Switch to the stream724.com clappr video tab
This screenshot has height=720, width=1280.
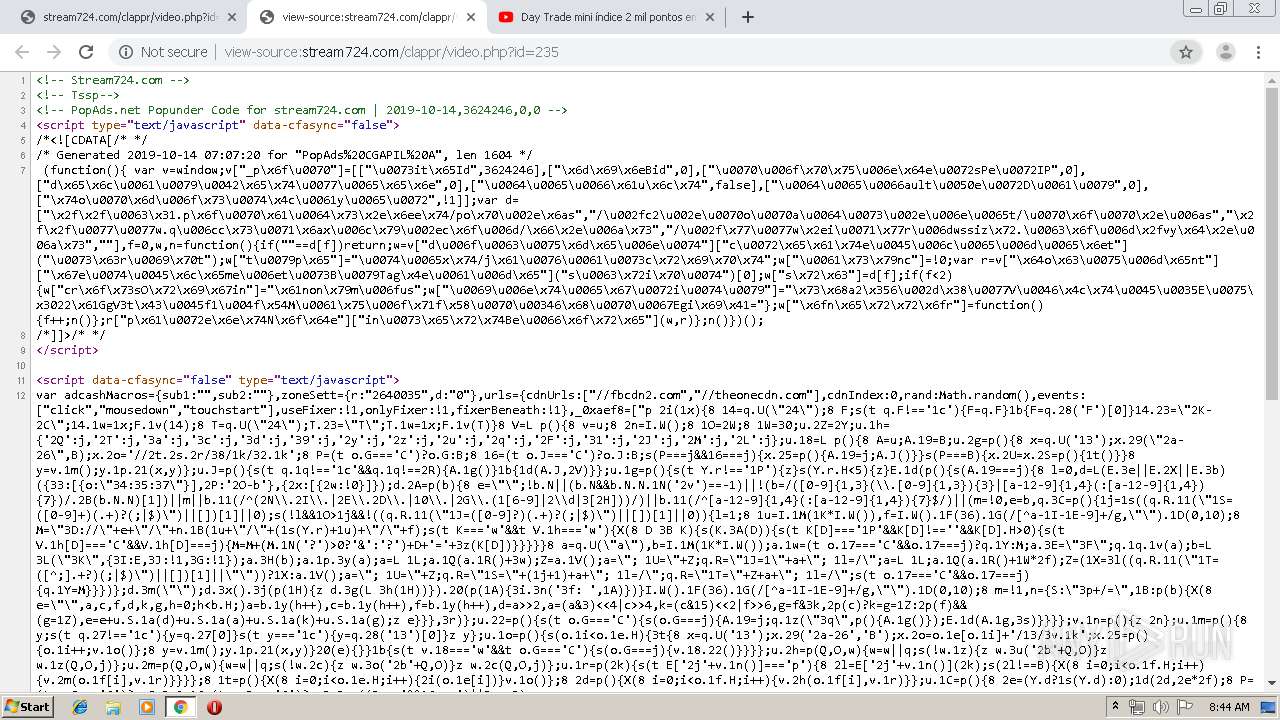tap(128, 17)
